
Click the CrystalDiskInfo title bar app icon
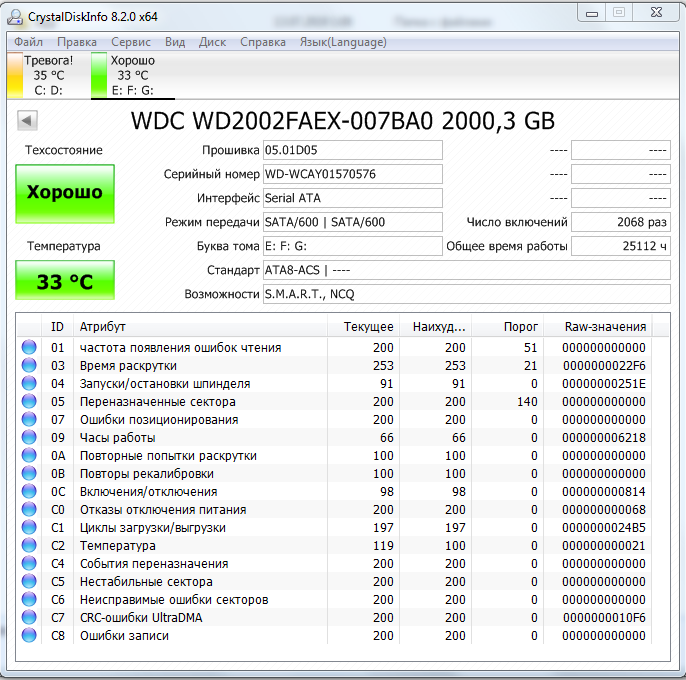(x=15, y=17)
